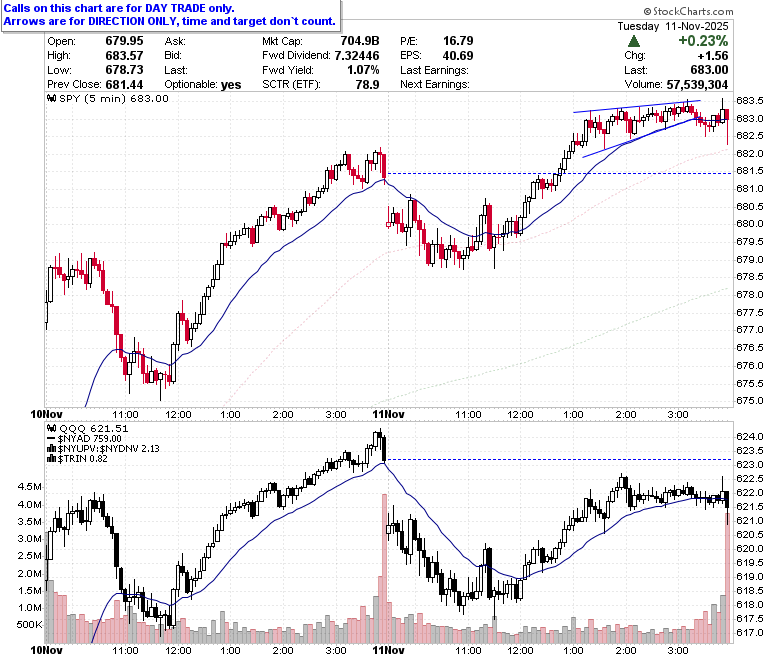This screenshot has height=659, width=780.
Task: Click the Optionable yes field
Action: click(202, 85)
